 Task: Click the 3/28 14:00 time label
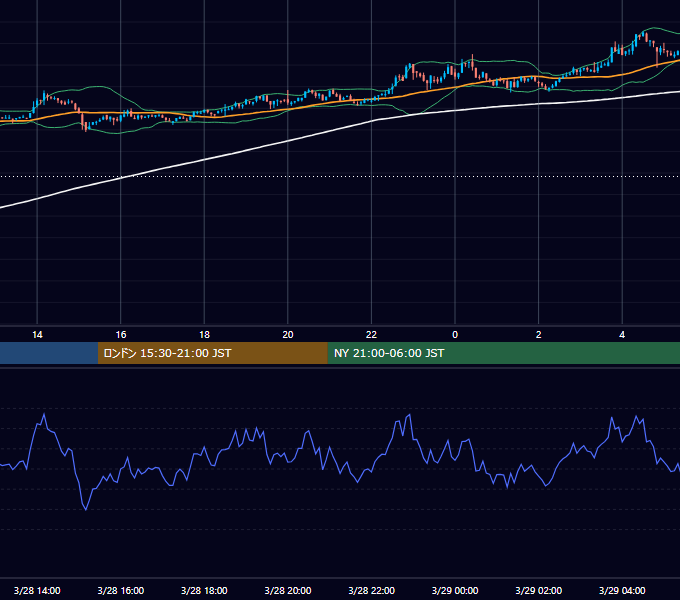tap(37, 590)
